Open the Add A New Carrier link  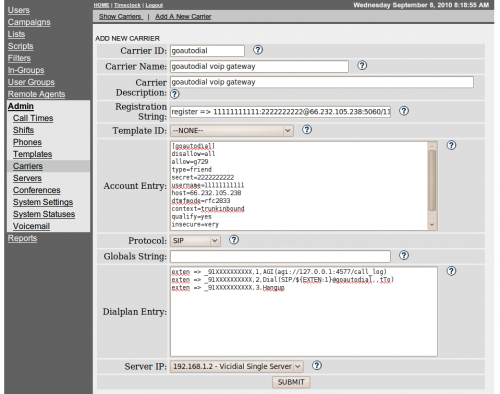point(183,17)
